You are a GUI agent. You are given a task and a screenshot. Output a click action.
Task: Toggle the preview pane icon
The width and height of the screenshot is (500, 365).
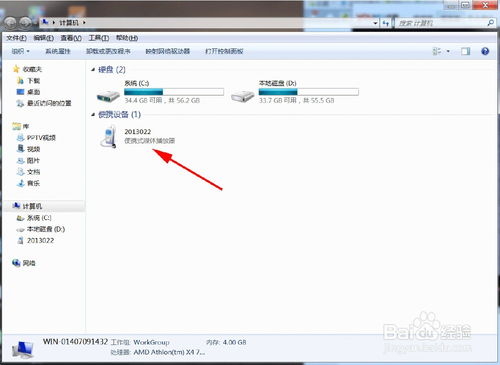pyautogui.click(x=466, y=51)
